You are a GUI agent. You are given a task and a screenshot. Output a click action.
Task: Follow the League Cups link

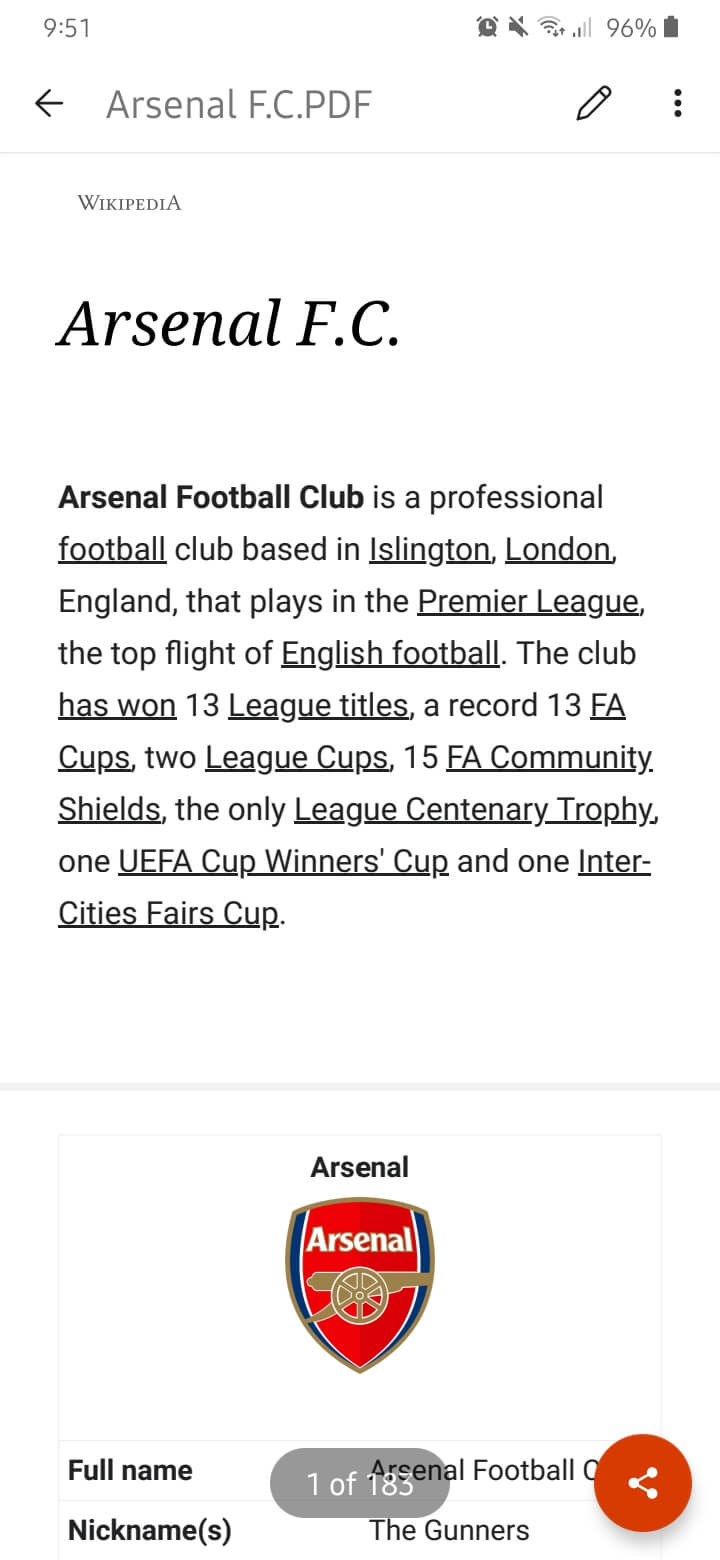[x=296, y=757]
